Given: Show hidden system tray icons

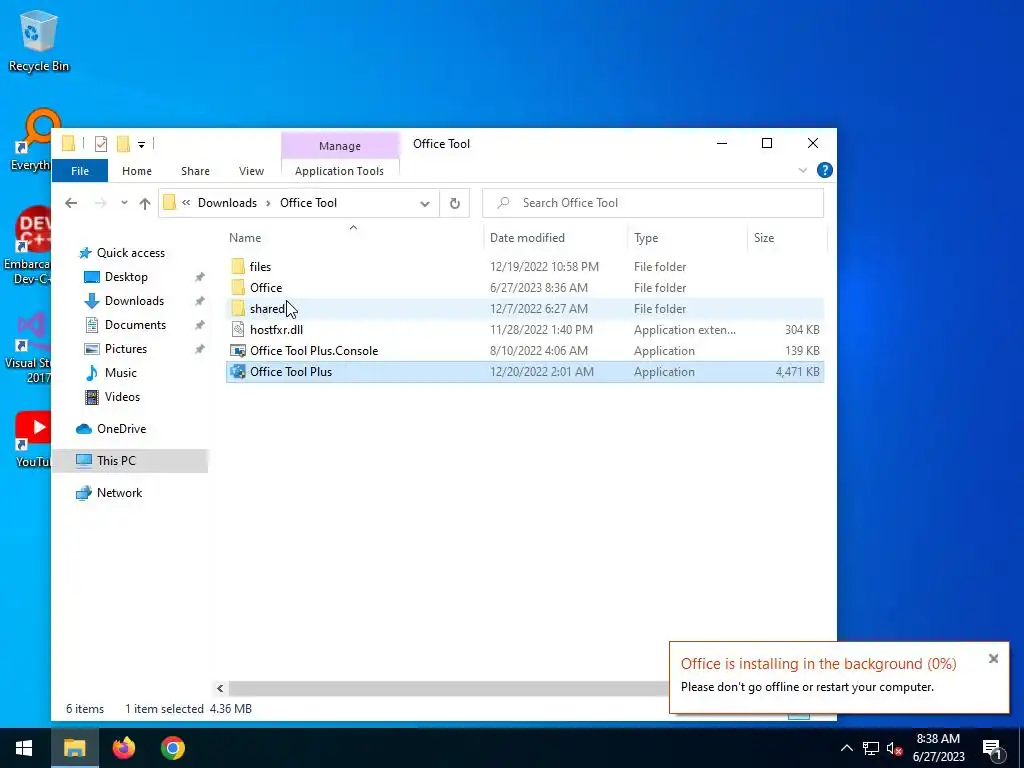Looking at the screenshot, I should point(846,748).
